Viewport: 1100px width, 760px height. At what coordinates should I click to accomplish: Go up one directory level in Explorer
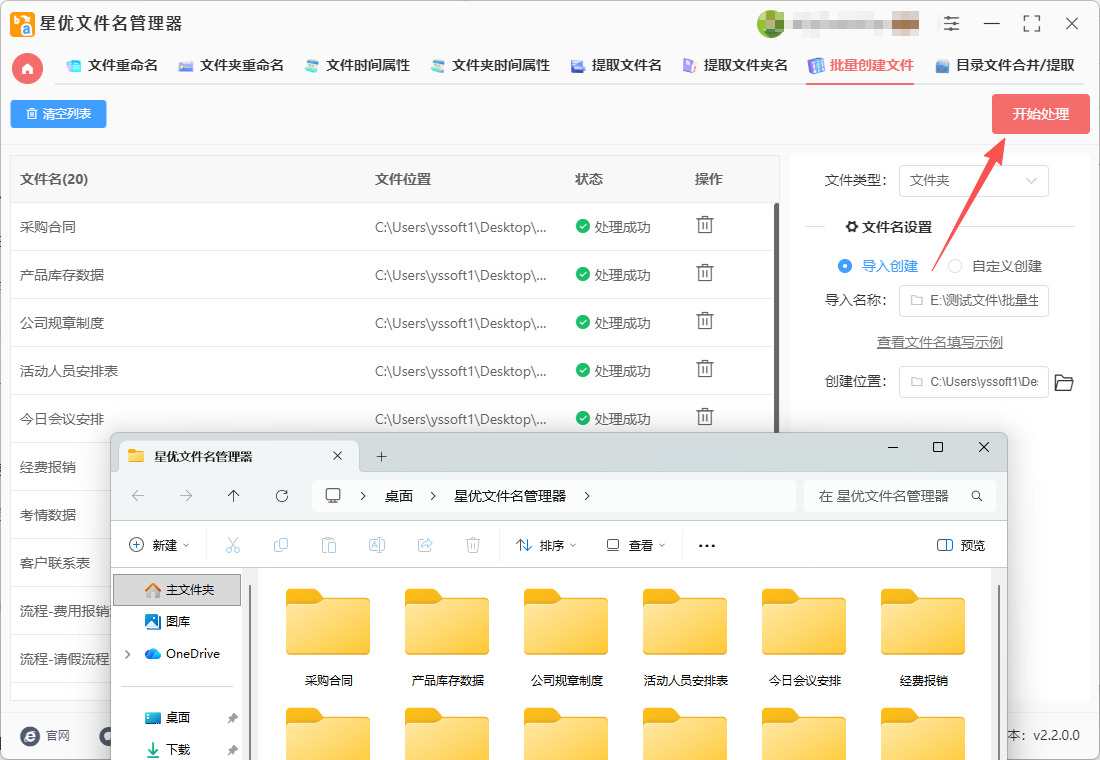click(234, 496)
